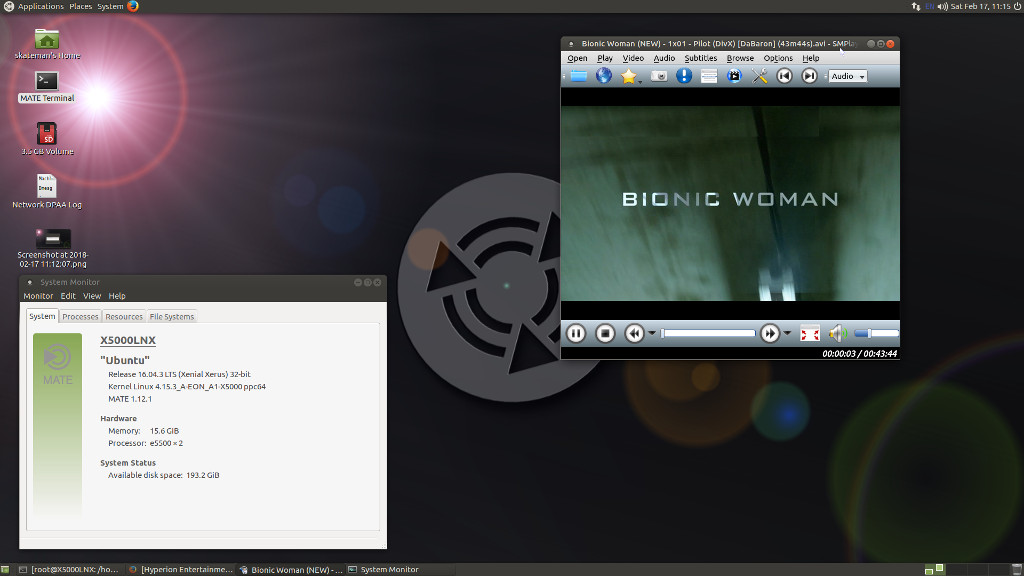Image resolution: width=1024 pixels, height=576 pixels.
Task: Open the SMPlayer Play menu
Action: (605, 58)
